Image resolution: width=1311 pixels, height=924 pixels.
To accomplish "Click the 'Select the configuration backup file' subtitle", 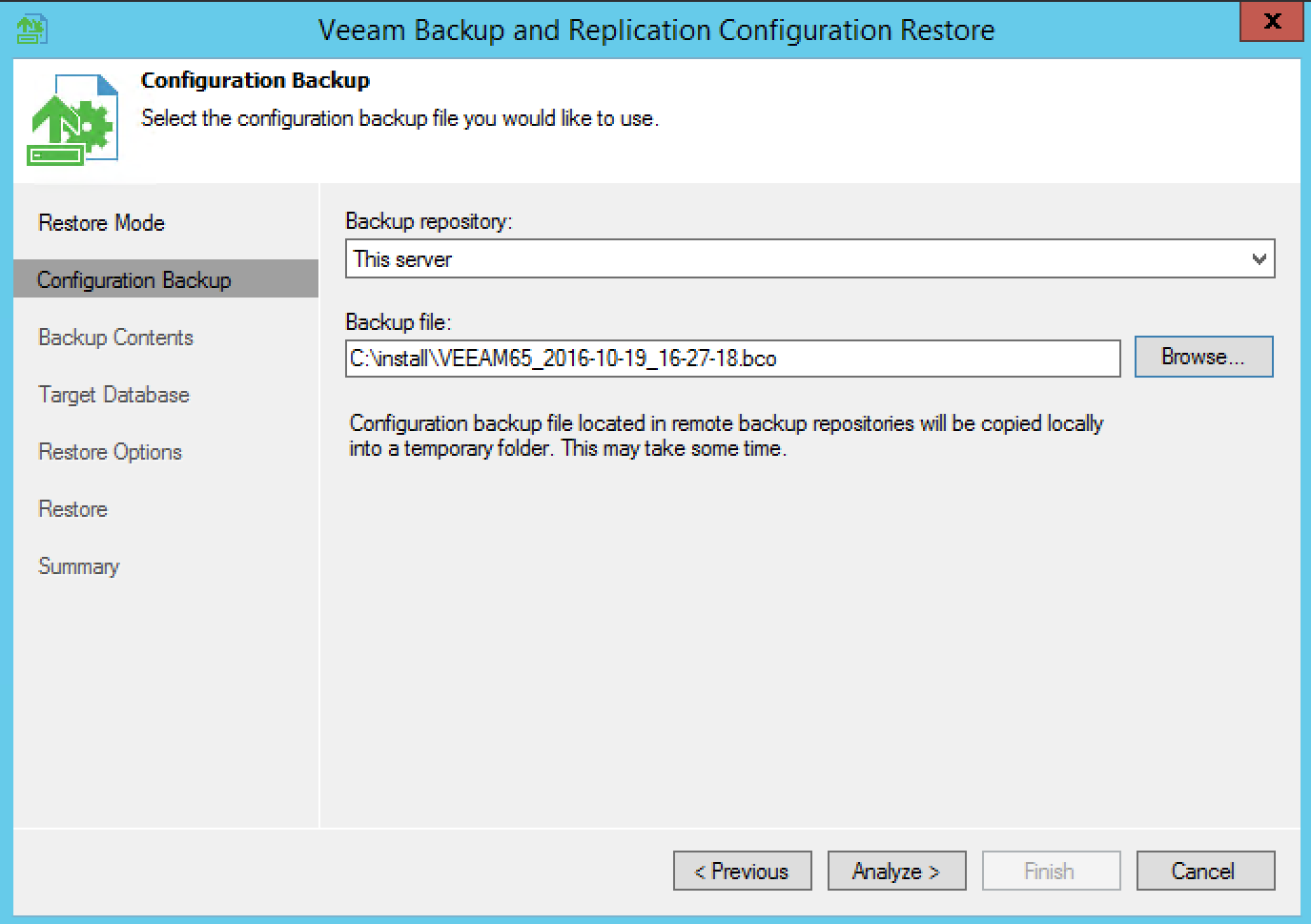I will pyautogui.click(x=399, y=118).
